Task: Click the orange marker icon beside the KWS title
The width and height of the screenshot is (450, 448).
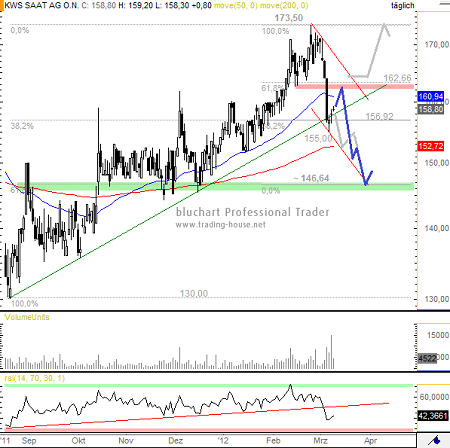Action: pyautogui.click(x=1, y=5)
